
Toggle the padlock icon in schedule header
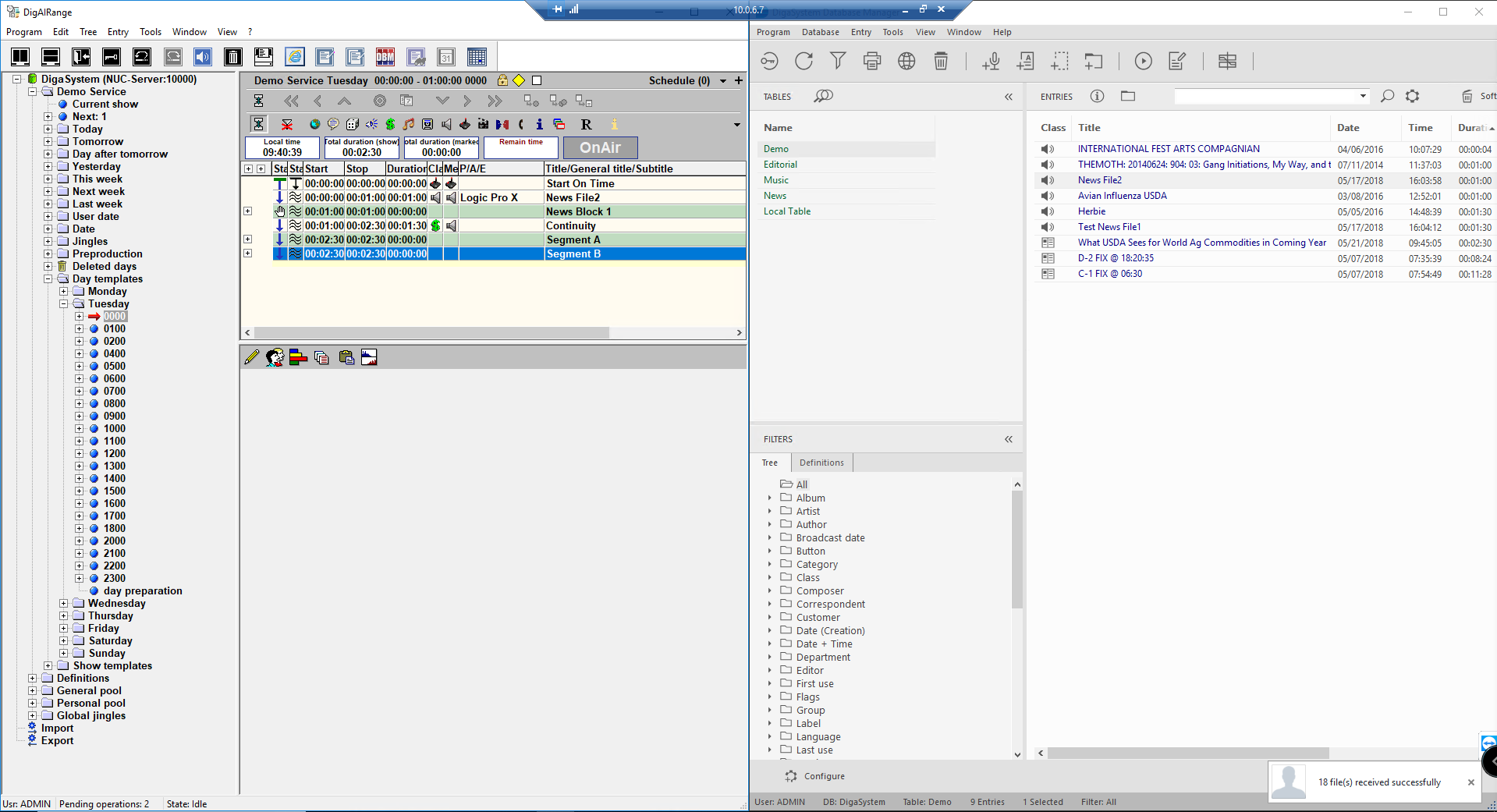point(502,80)
